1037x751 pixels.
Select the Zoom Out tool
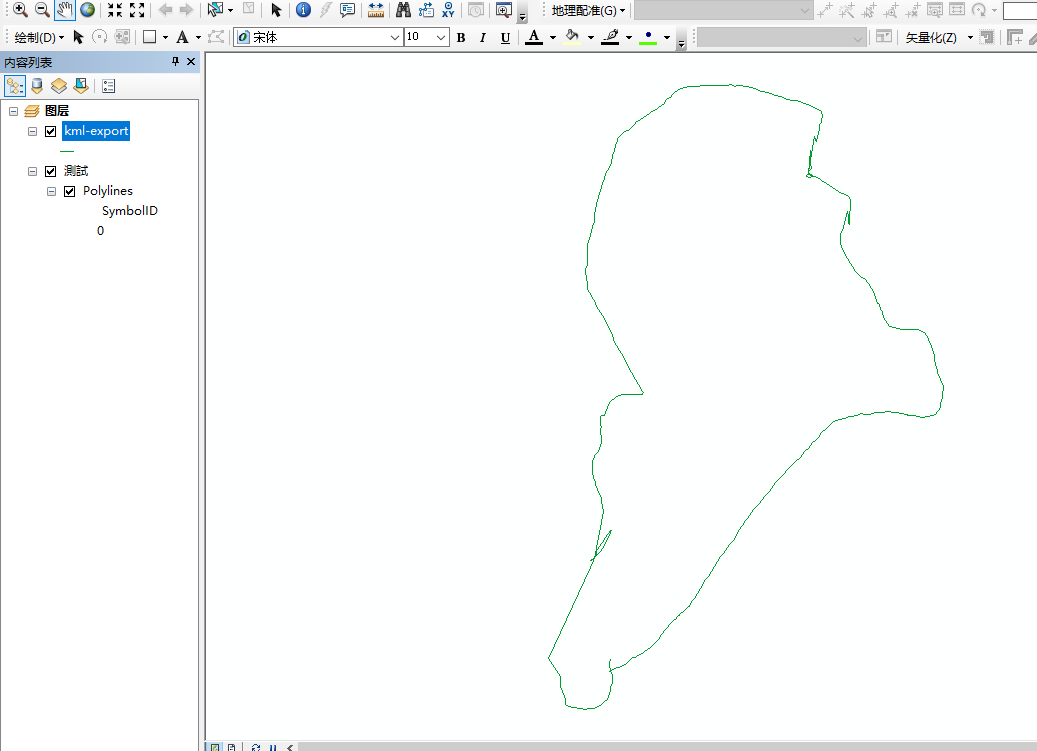42,10
